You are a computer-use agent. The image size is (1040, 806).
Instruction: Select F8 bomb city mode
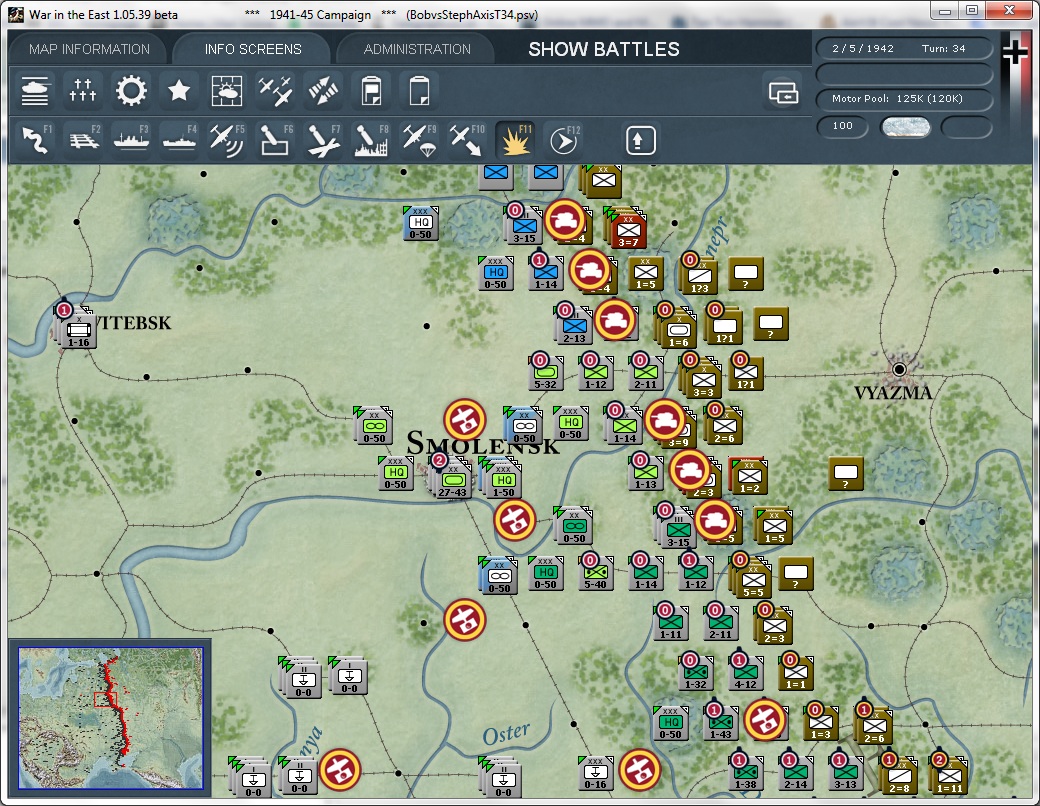click(371, 140)
